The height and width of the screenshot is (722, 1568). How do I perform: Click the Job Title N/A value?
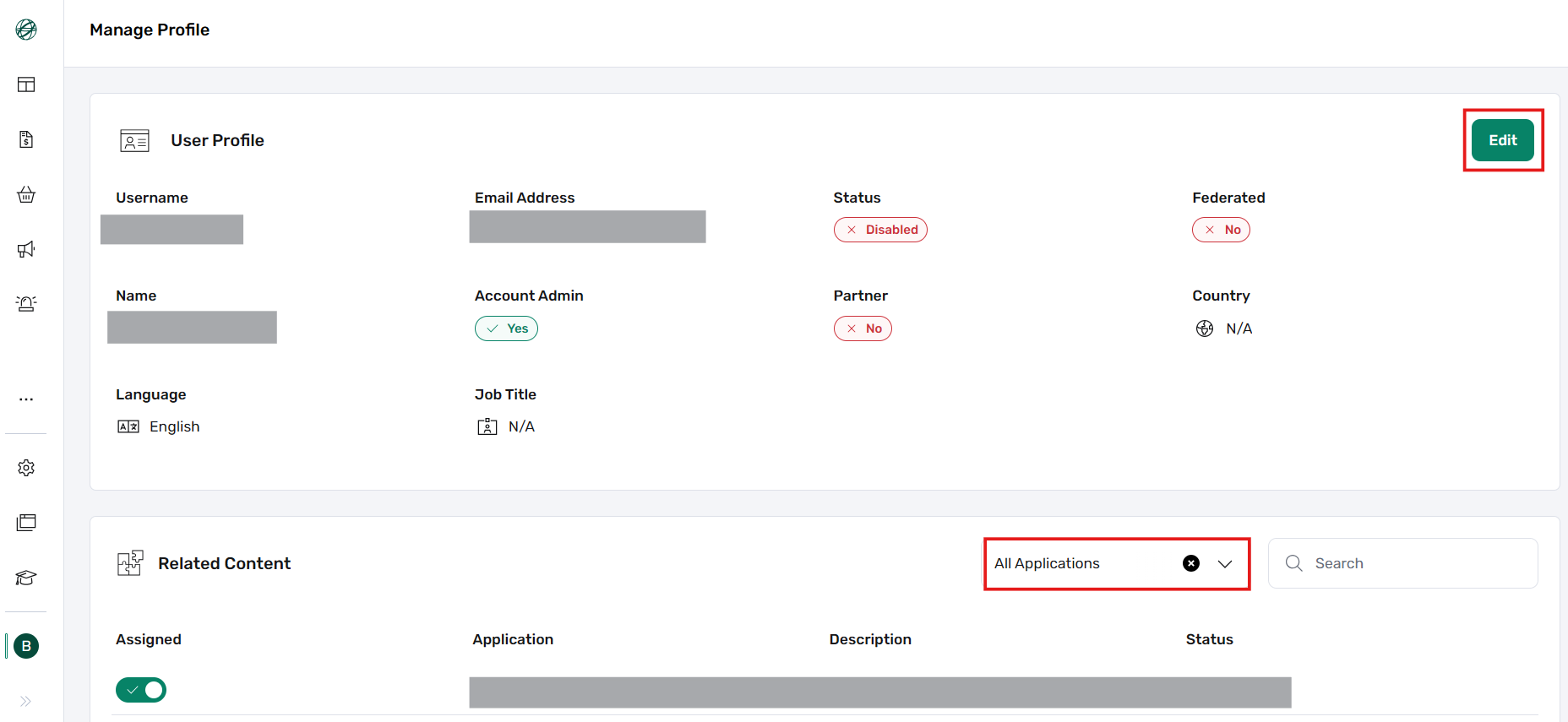pos(521,426)
